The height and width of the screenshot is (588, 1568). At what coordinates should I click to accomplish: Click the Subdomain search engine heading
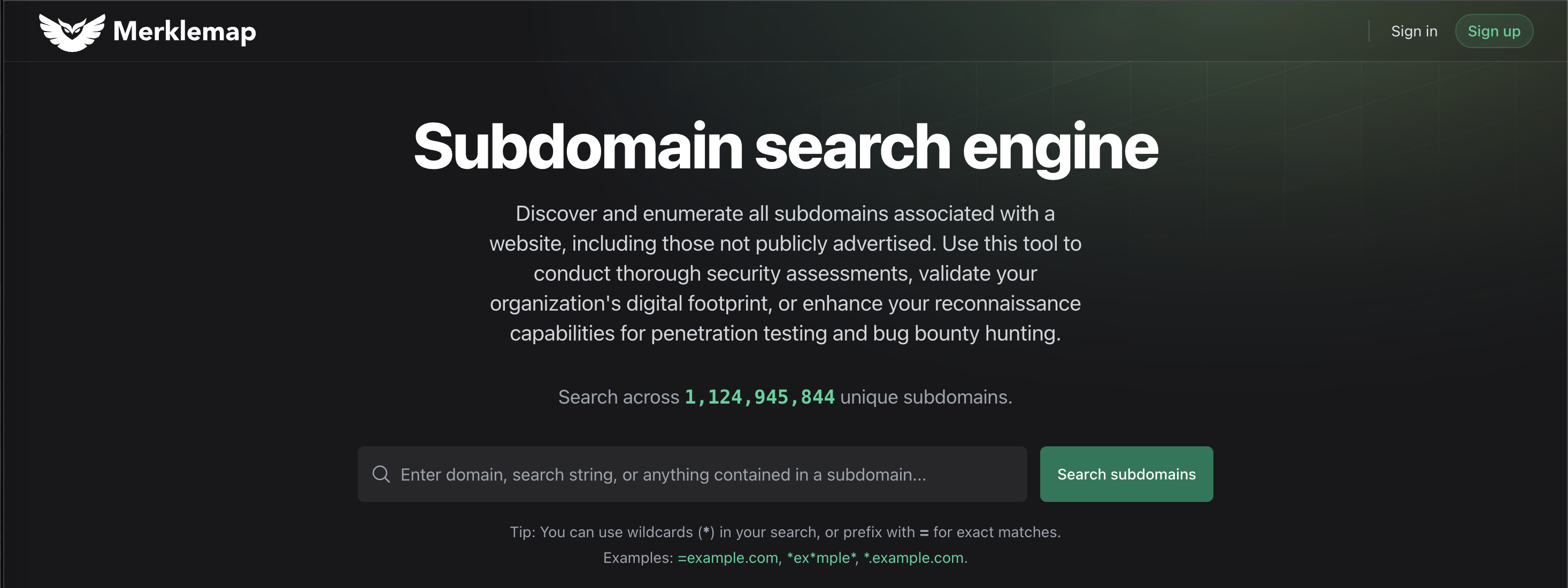click(x=785, y=146)
